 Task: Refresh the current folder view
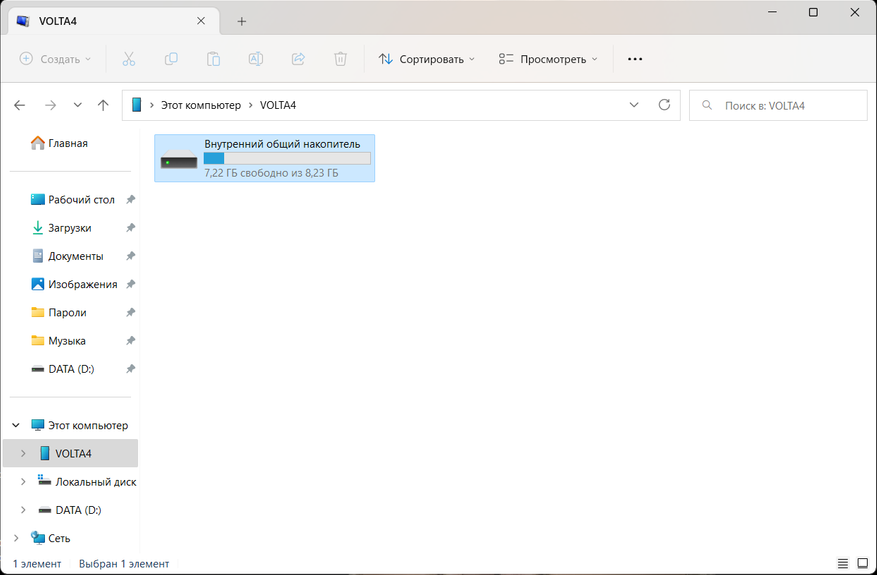(x=664, y=105)
